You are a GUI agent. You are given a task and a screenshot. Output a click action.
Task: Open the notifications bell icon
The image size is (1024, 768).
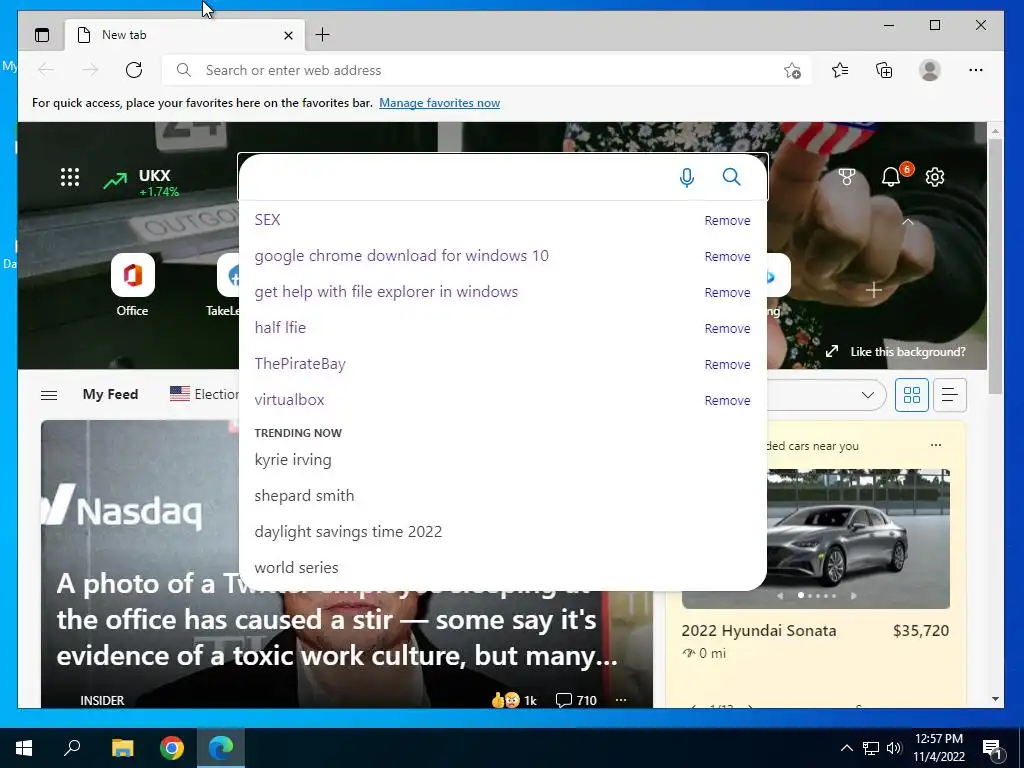coord(891,177)
